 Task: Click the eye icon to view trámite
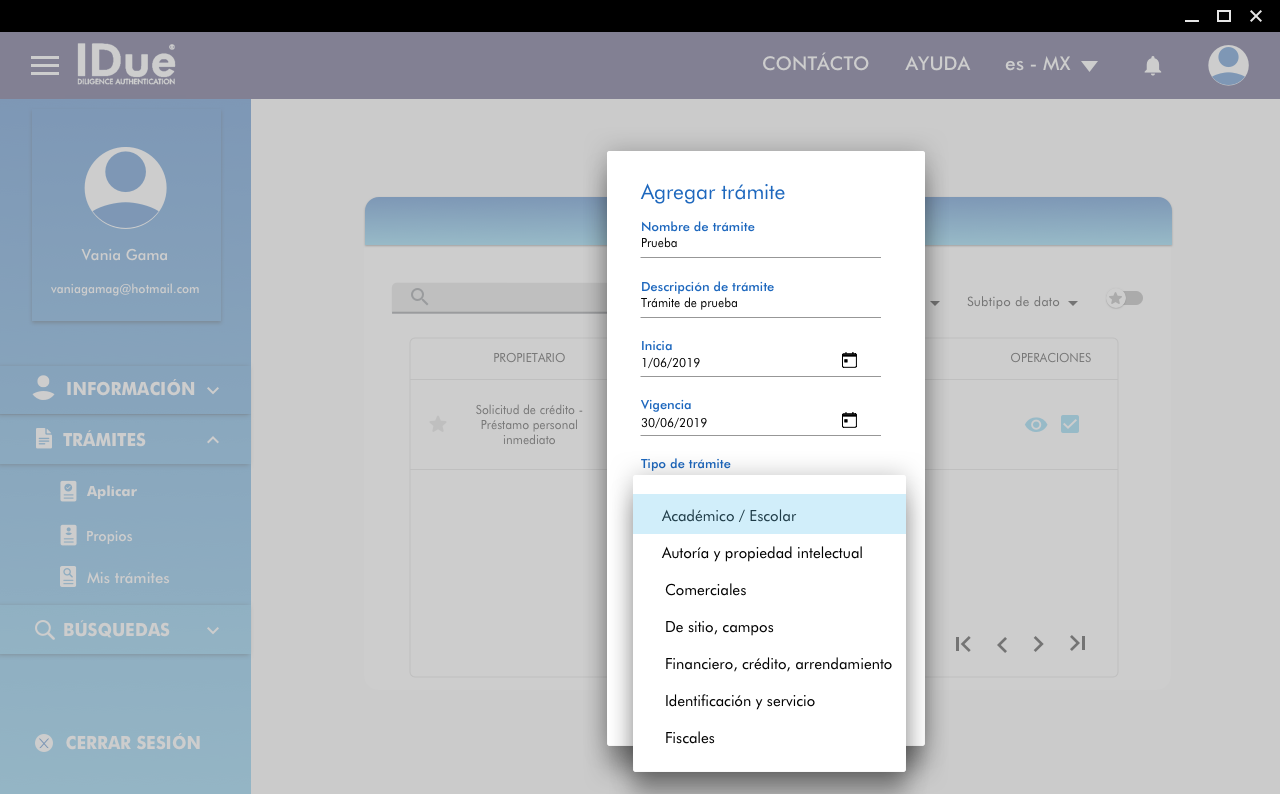tap(1036, 424)
